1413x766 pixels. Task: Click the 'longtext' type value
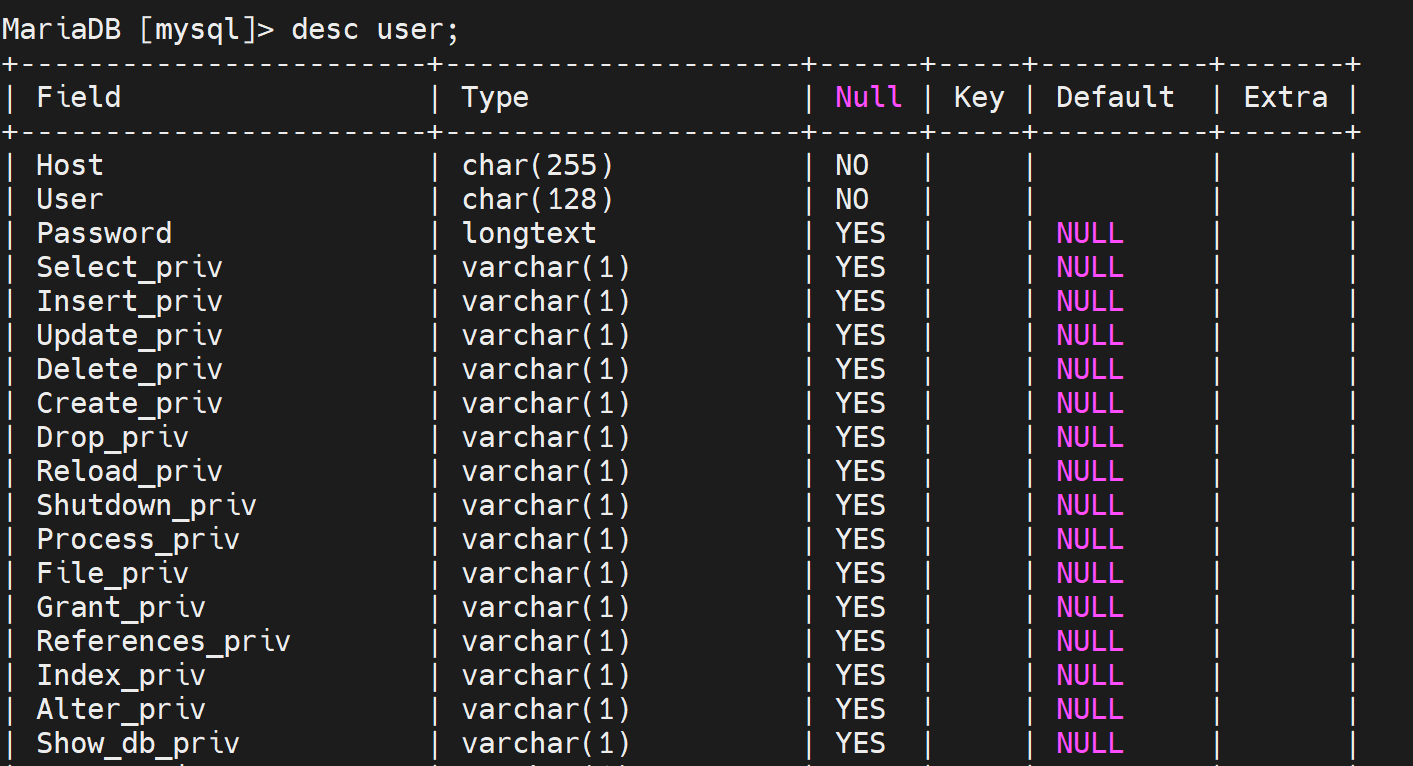coord(529,233)
